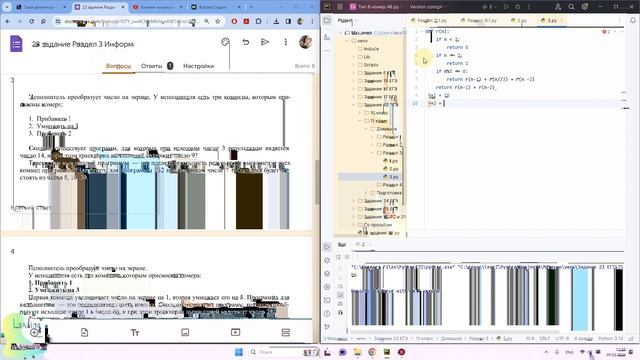The height and width of the screenshot is (360, 640).
Task: Run the script with PyCharm's green Run button
Action: (506, 7)
